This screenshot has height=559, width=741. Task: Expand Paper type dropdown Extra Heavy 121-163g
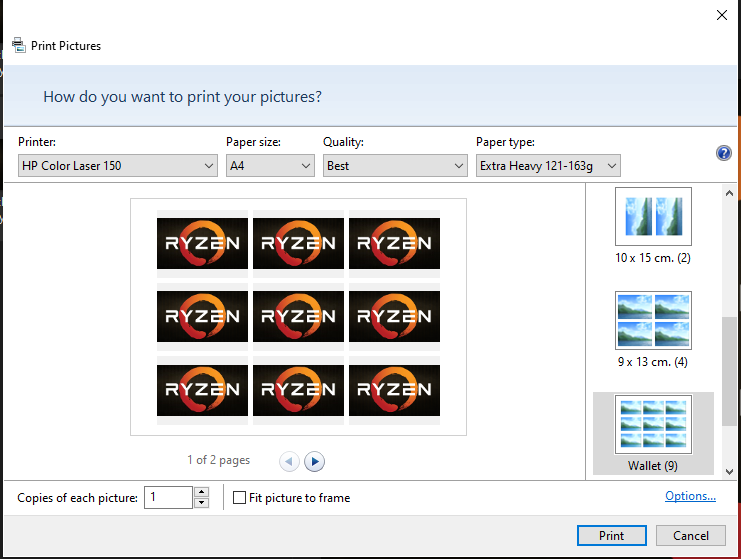click(x=548, y=166)
